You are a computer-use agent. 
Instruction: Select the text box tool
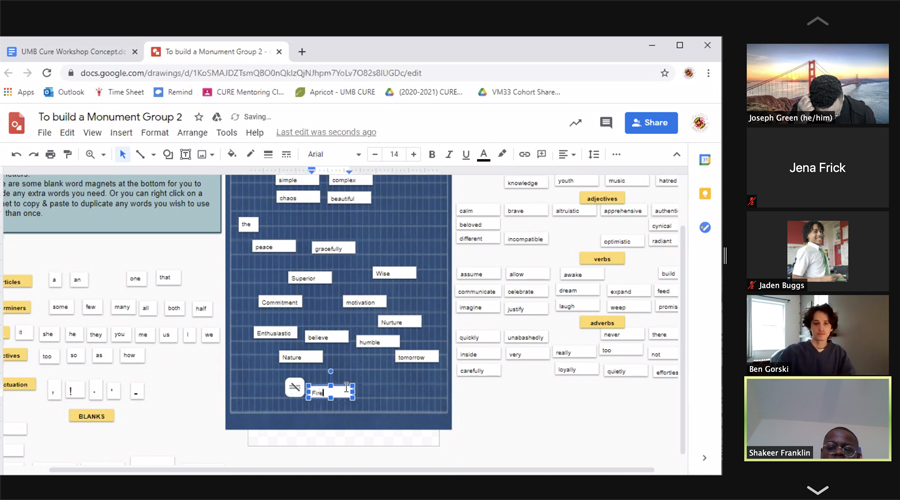[x=185, y=154]
